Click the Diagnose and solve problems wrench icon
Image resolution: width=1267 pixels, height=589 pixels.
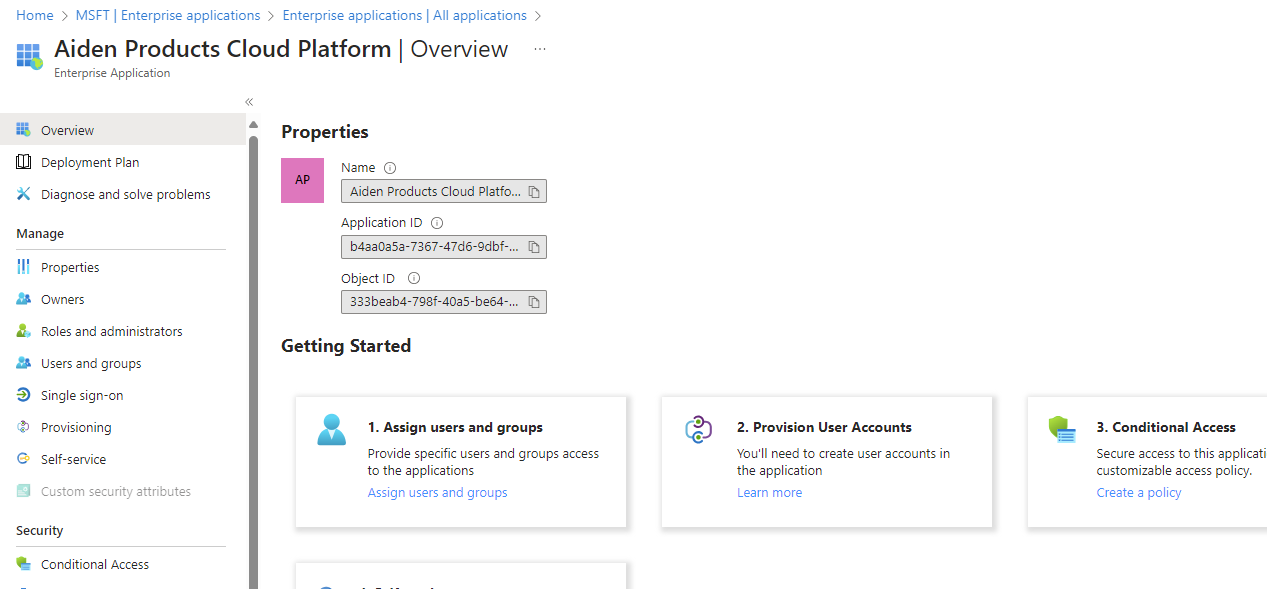pos(23,194)
